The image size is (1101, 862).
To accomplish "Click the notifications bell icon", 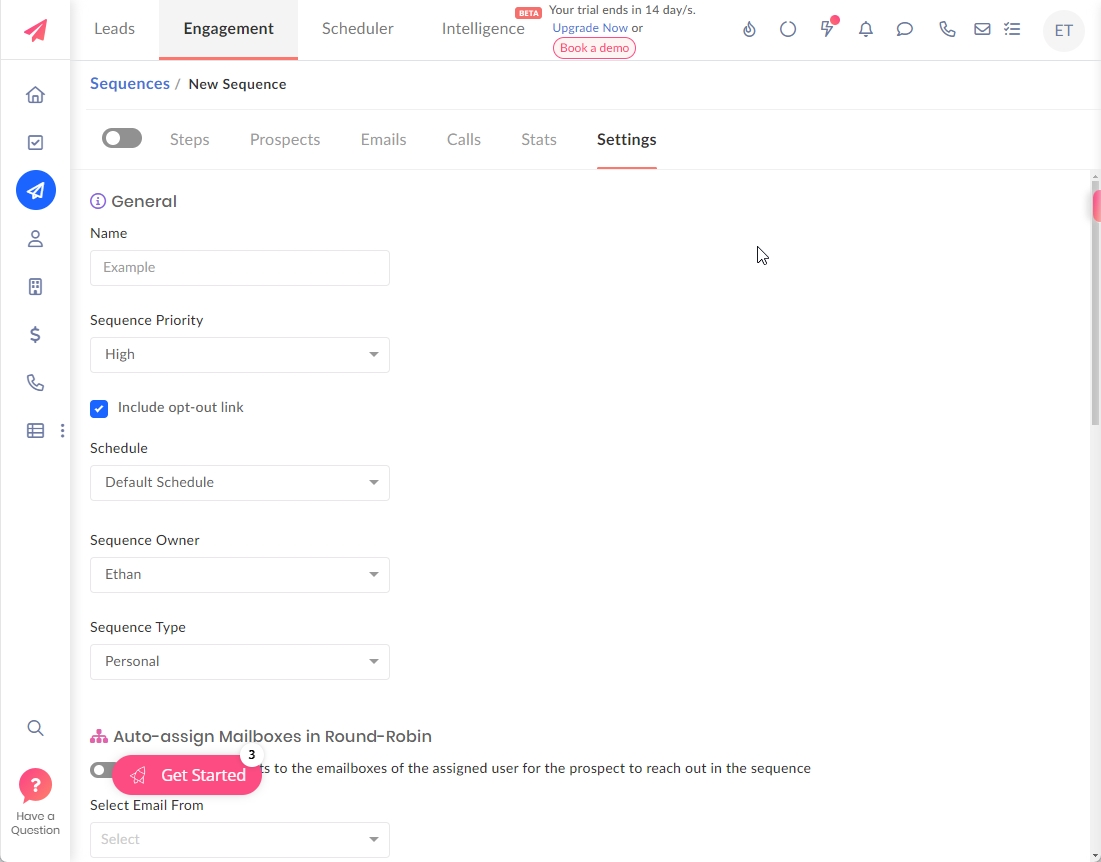I will [866, 30].
